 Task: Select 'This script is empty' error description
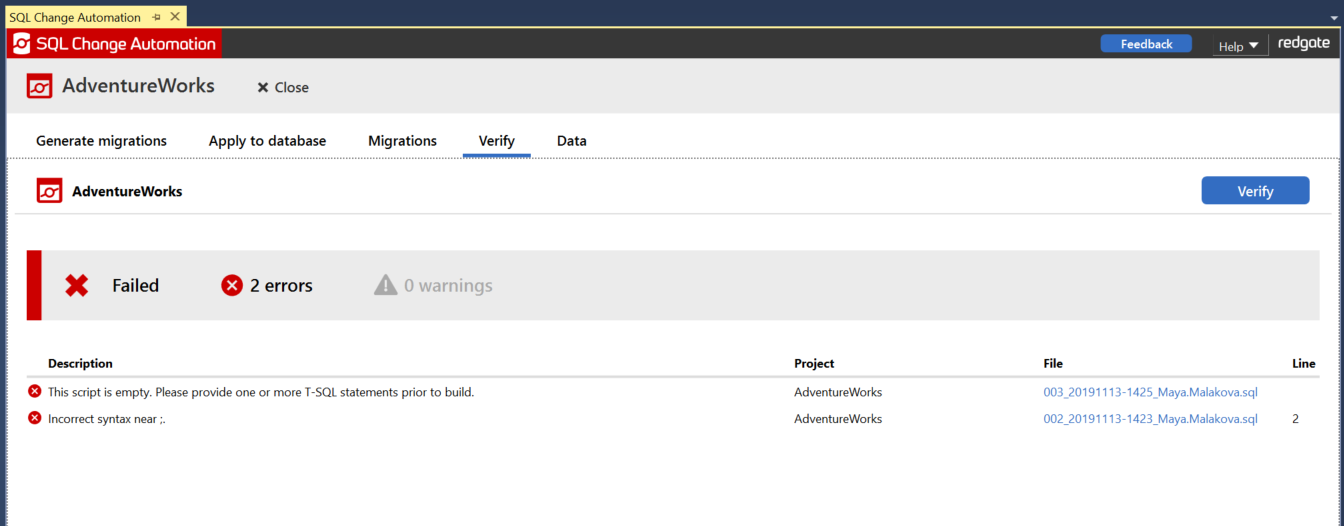[x=261, y=392]
